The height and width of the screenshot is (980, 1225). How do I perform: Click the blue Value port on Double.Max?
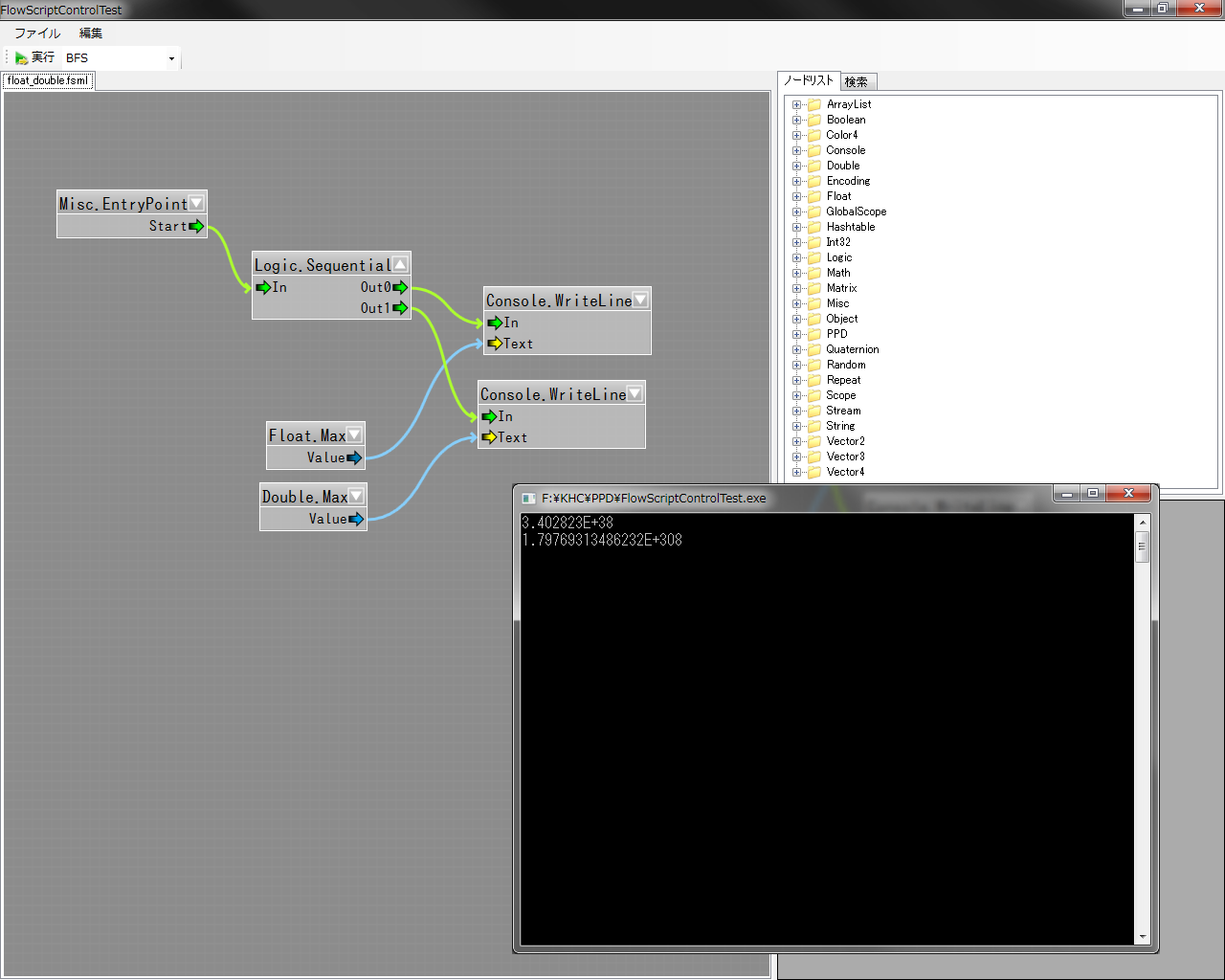[x=356, y=520]
